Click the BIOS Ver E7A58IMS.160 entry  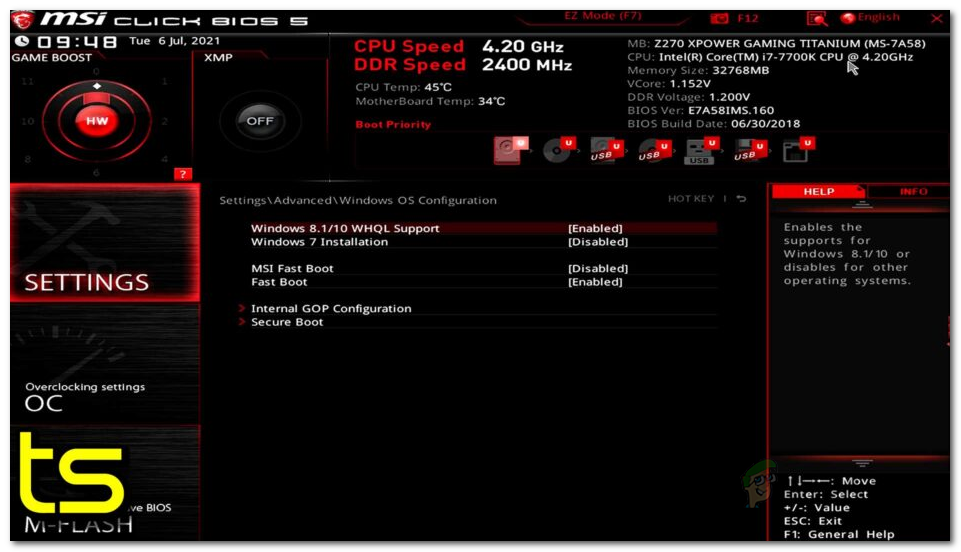tap(701, 110)
